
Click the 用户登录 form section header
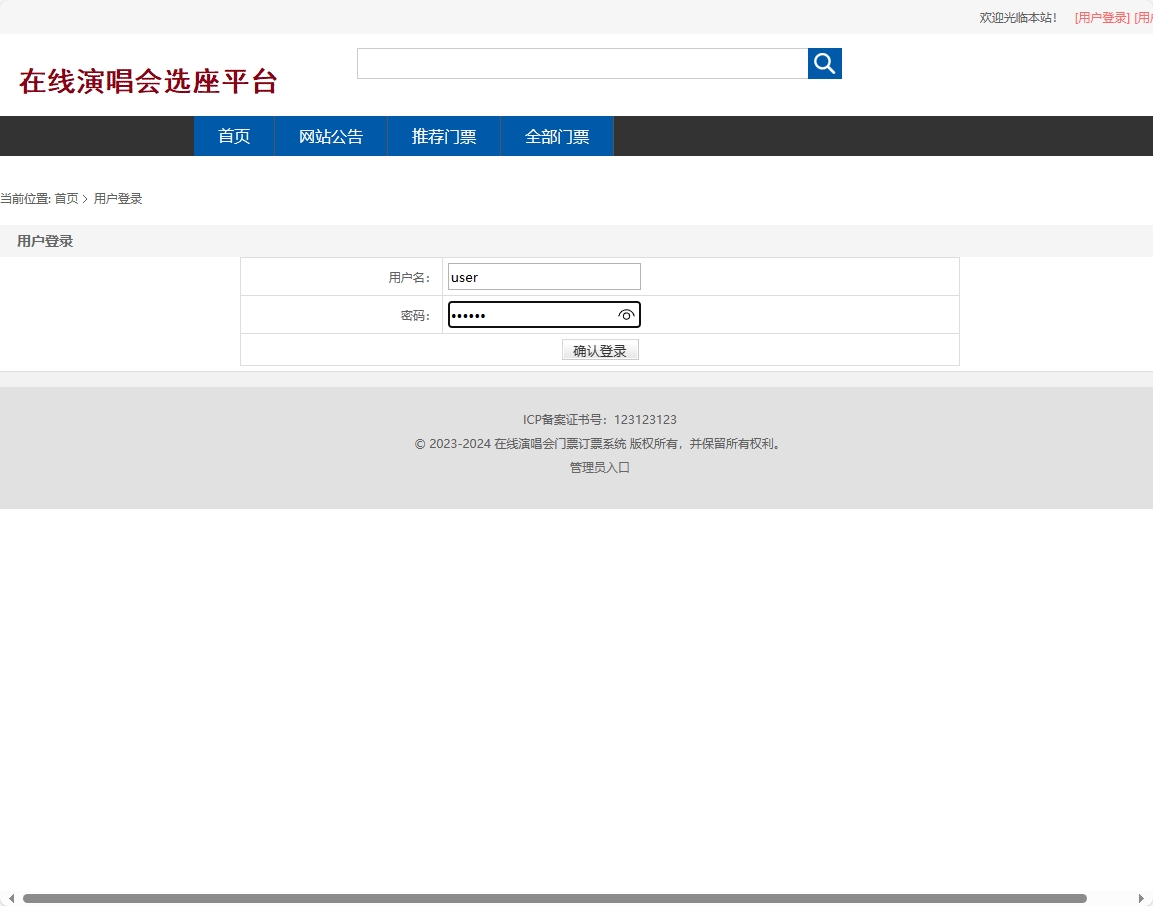44,241
